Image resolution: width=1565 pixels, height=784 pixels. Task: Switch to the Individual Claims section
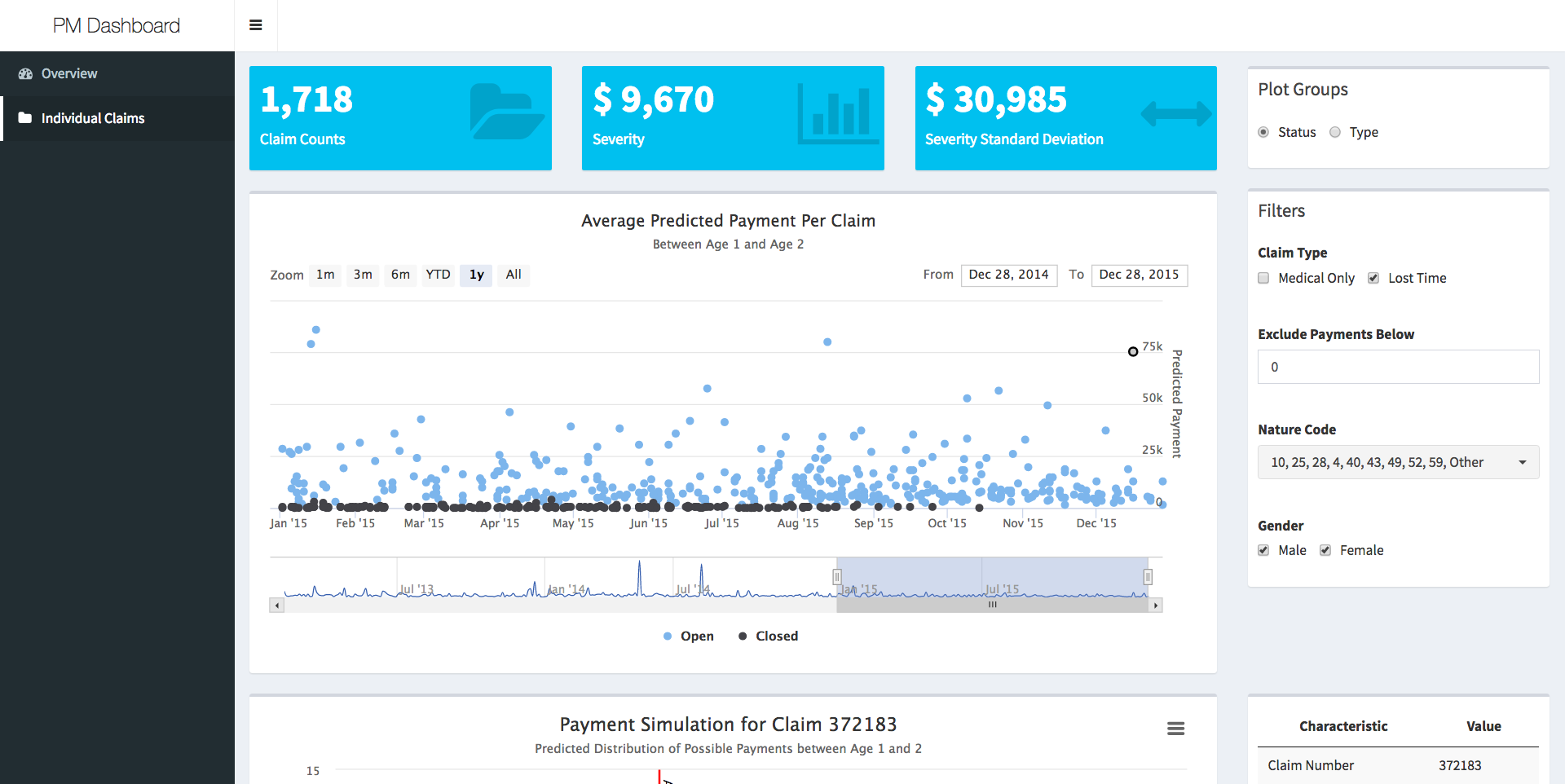click(x=92, y=118)
